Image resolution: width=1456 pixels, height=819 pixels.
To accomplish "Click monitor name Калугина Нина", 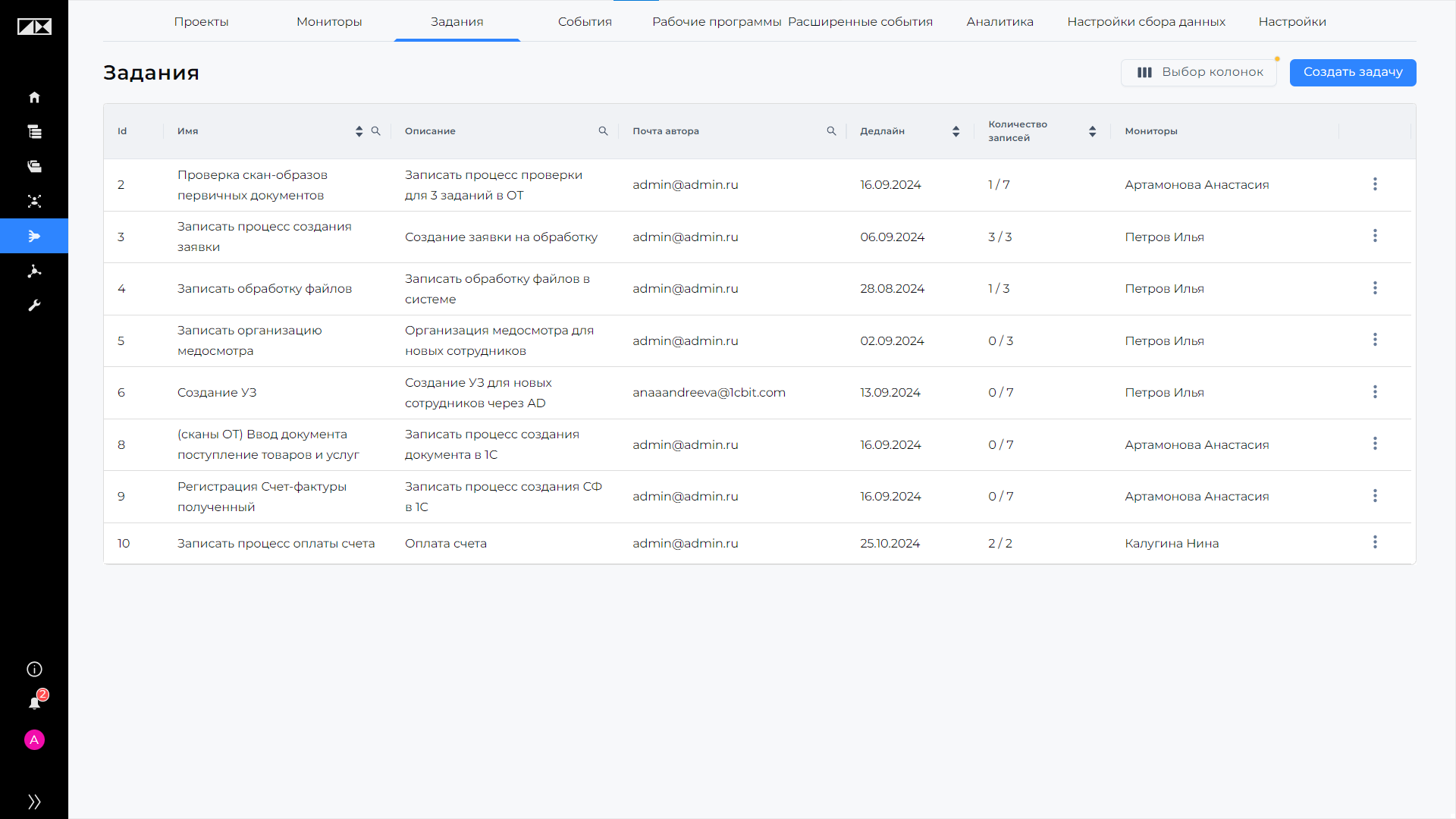I will coord(1172,543).
